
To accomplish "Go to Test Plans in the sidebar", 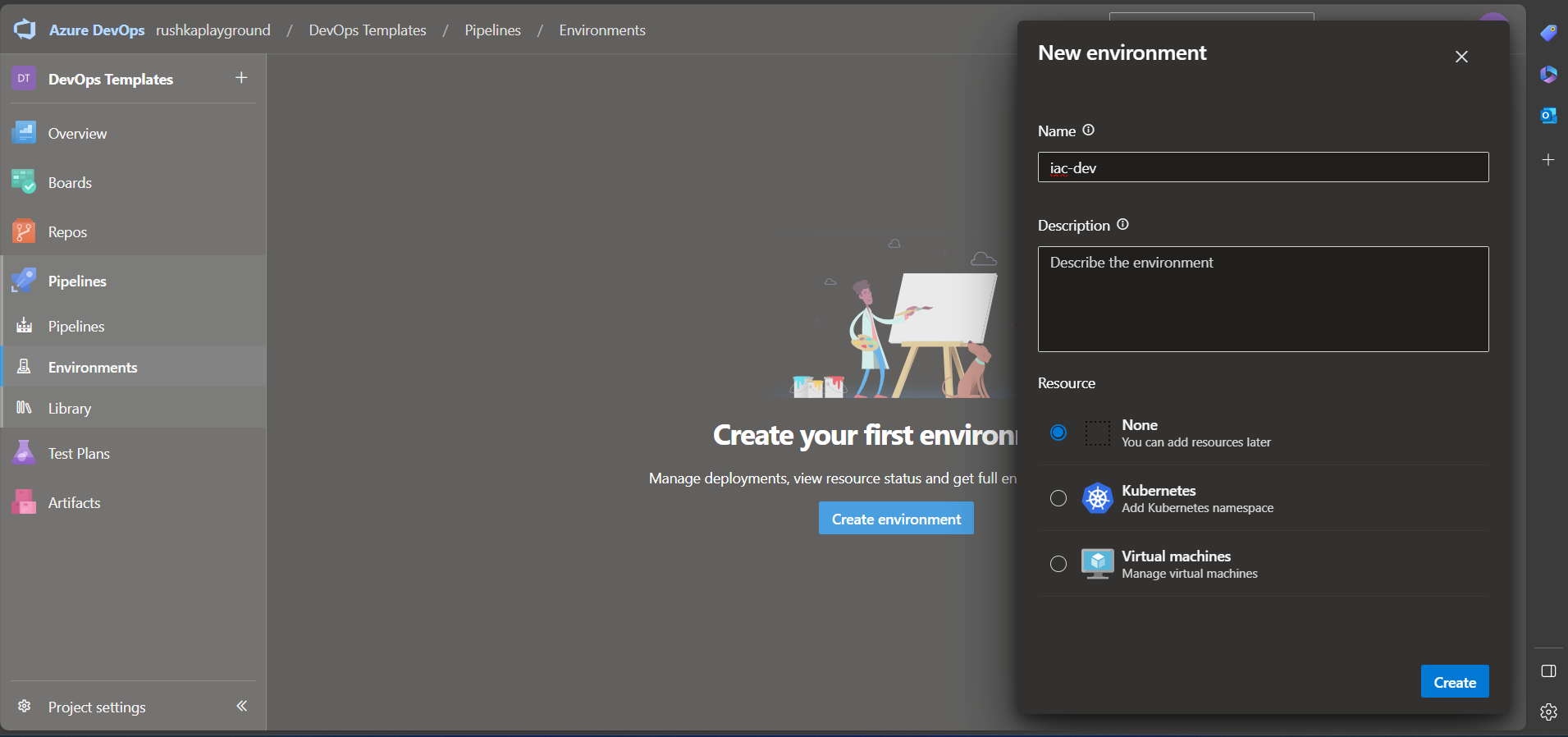I will click(79, 454).
